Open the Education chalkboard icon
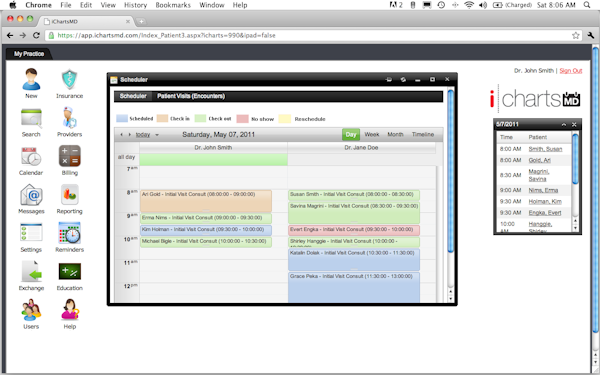The image size is (600, 375). 69,271
